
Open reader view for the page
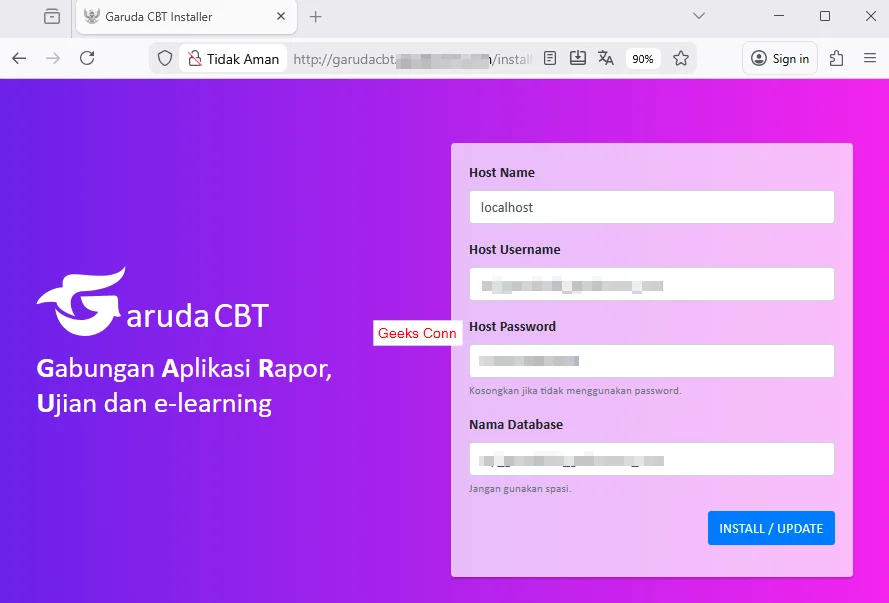pyautogui.click(x=549, y=58)
